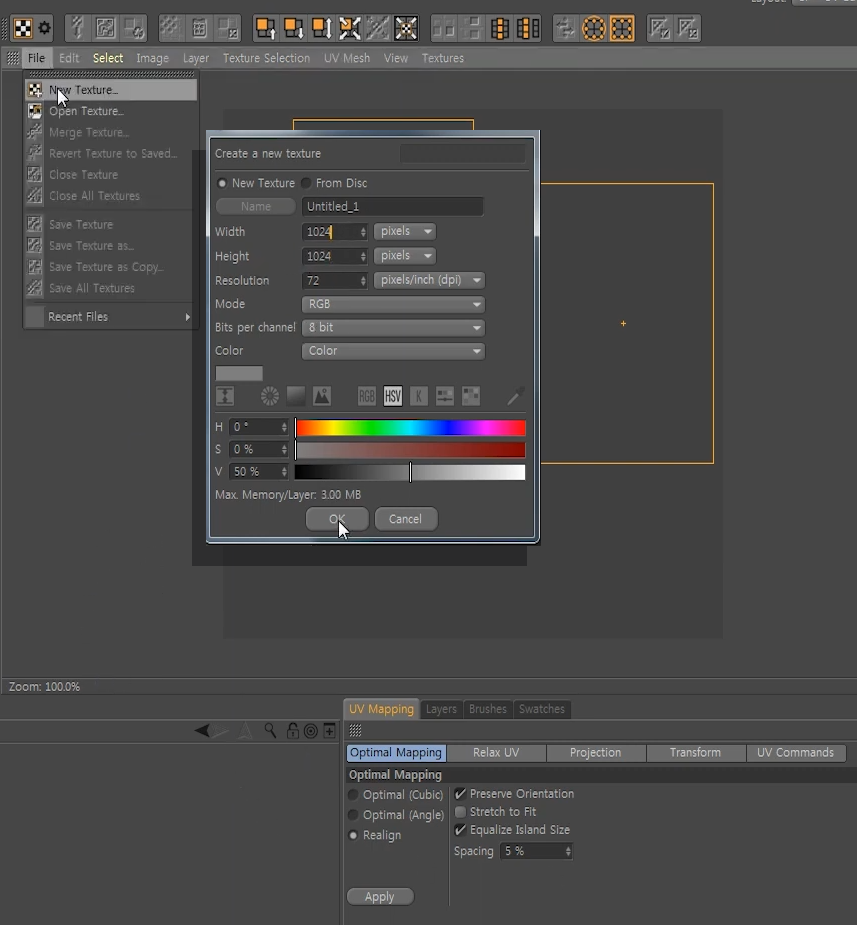The height and width of the screenshot is (925, 857).
Task: Click the Spacing 5 % stepper arrows
Action: click(x=568, y=851)
